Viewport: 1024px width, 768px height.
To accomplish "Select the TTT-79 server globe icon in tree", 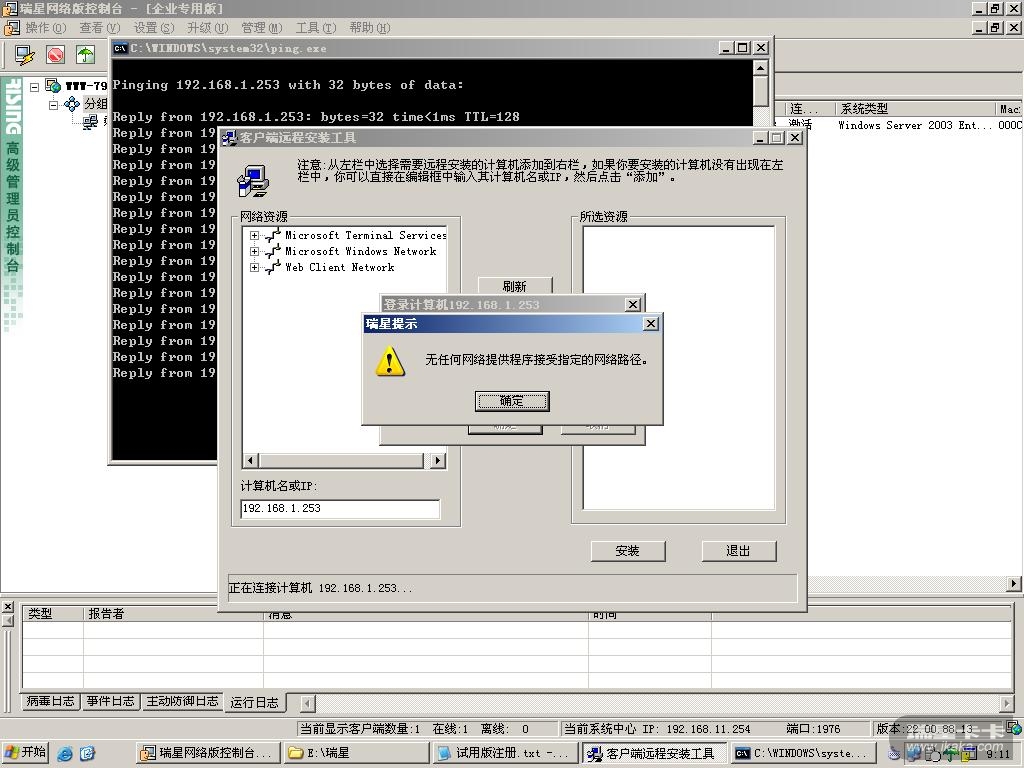I will click(53, 86).
